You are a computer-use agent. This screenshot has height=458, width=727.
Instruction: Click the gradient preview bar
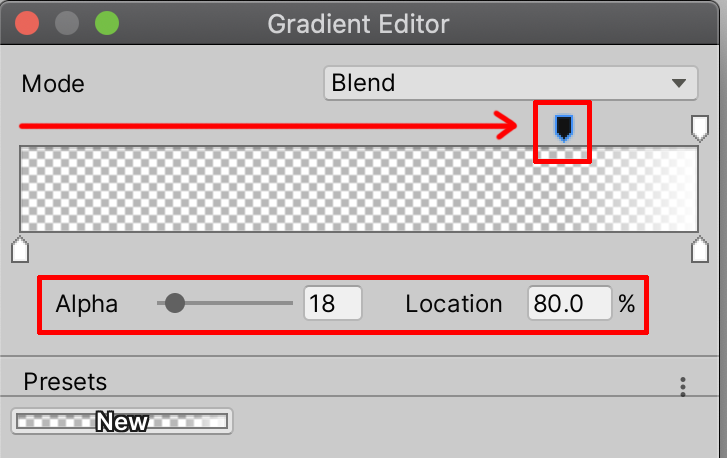pyautogui.click(x=300, y=189)
